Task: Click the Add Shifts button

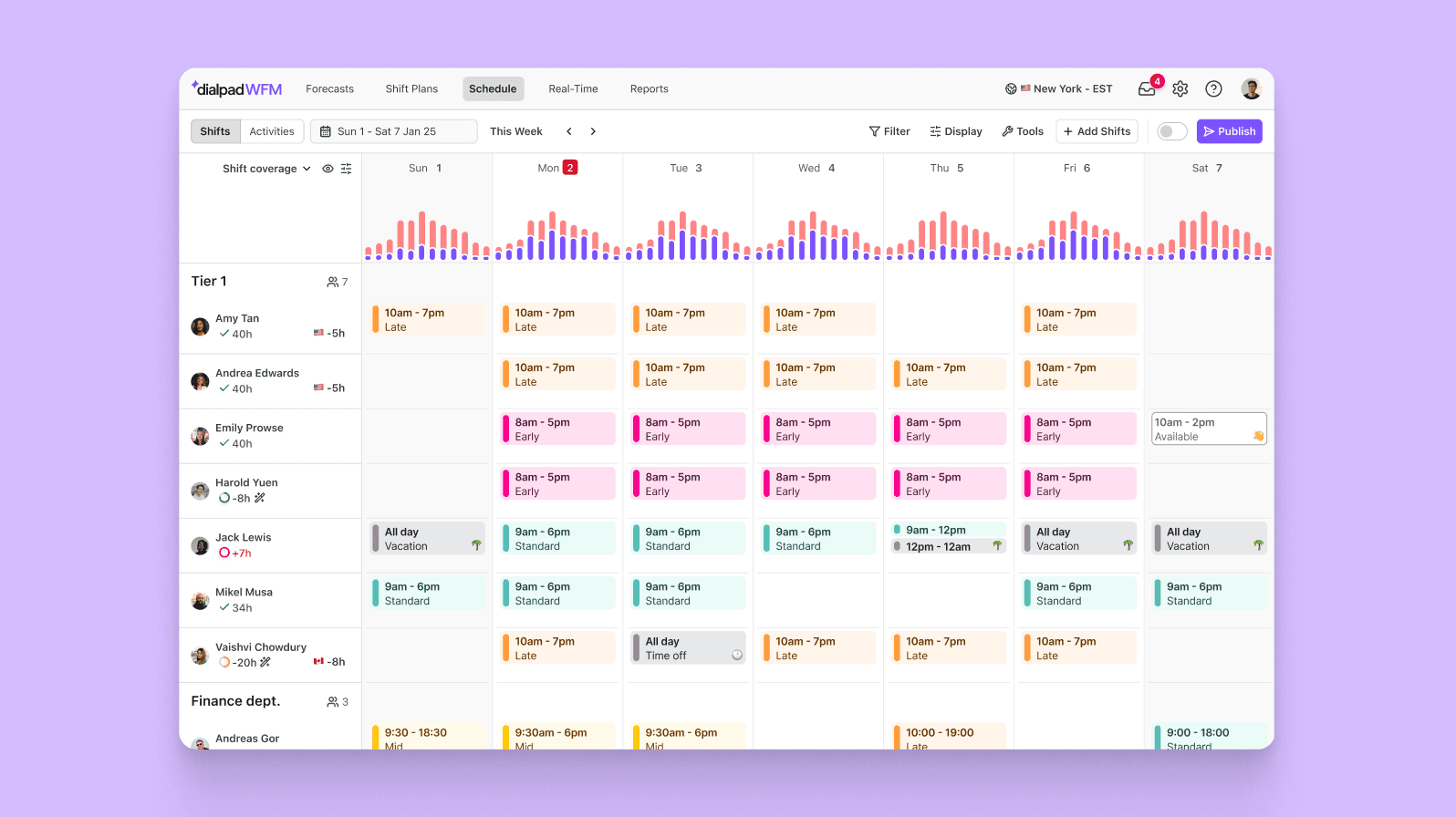Action: [x=1097, y=131]
